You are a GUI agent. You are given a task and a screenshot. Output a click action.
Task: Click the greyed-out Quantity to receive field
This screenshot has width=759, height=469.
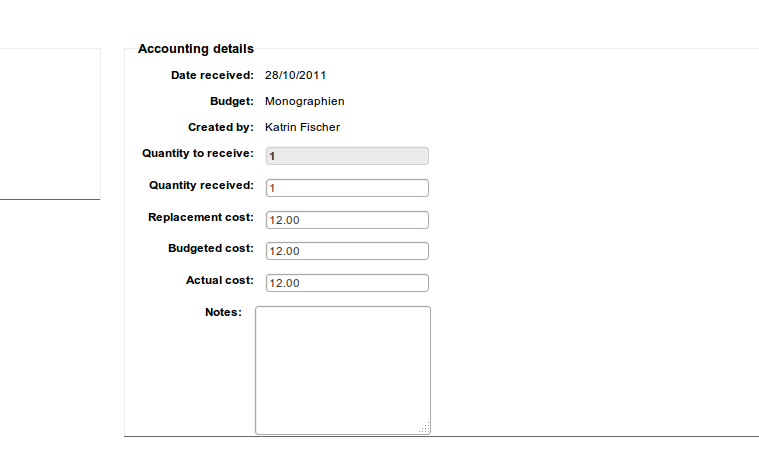click(346, 156)
